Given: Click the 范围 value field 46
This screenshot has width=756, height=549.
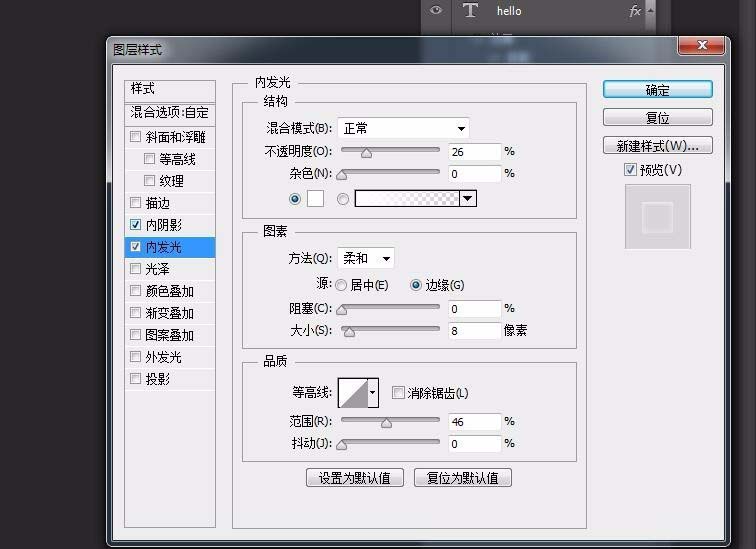Looking at the screenshot, I should 474,422.
